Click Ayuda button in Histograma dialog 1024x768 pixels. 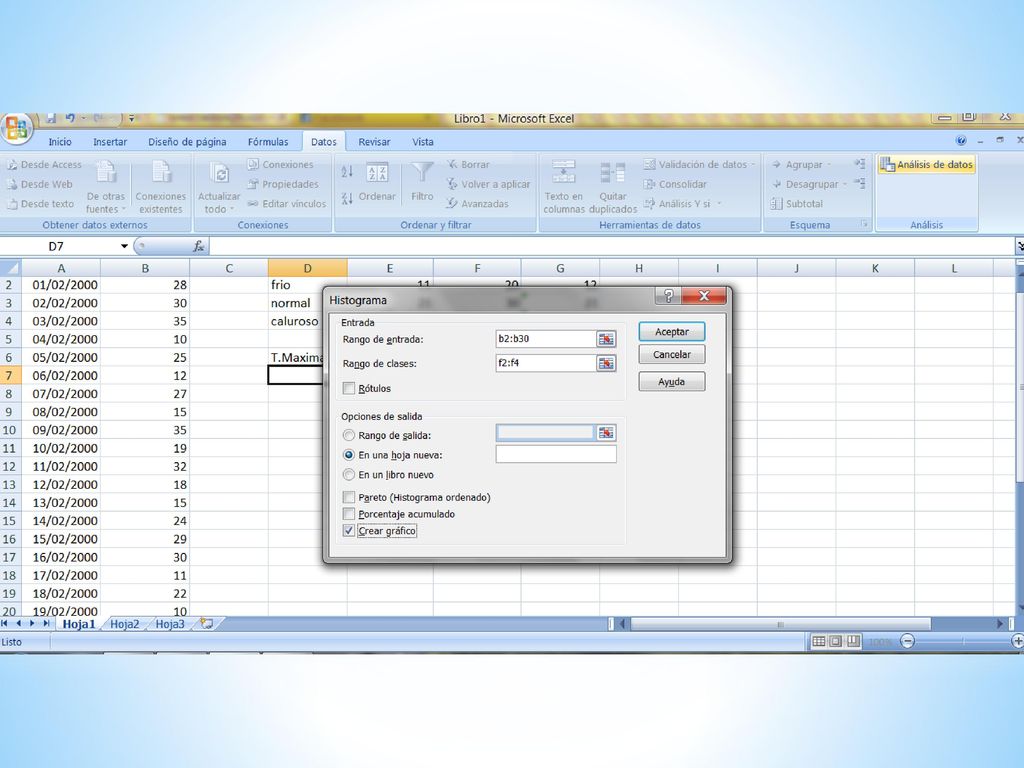671,382
